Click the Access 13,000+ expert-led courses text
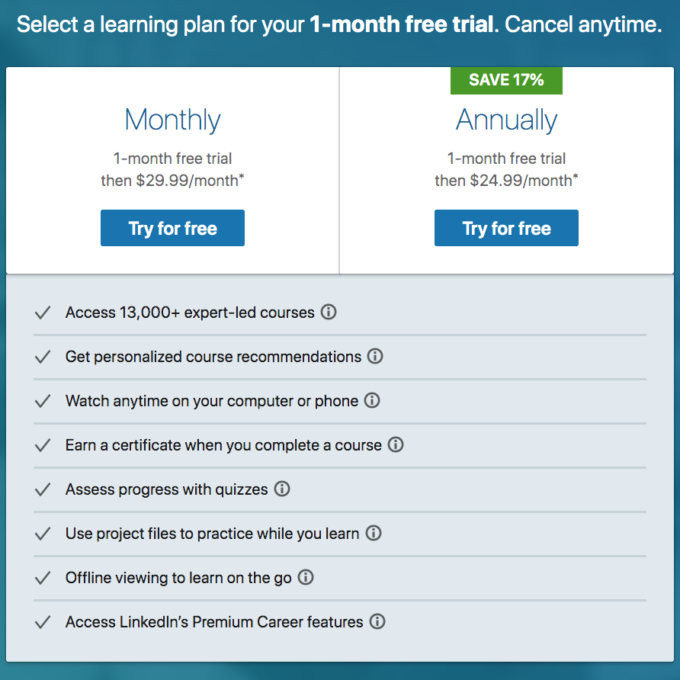 pyautogui.click(x=190, y=312)
